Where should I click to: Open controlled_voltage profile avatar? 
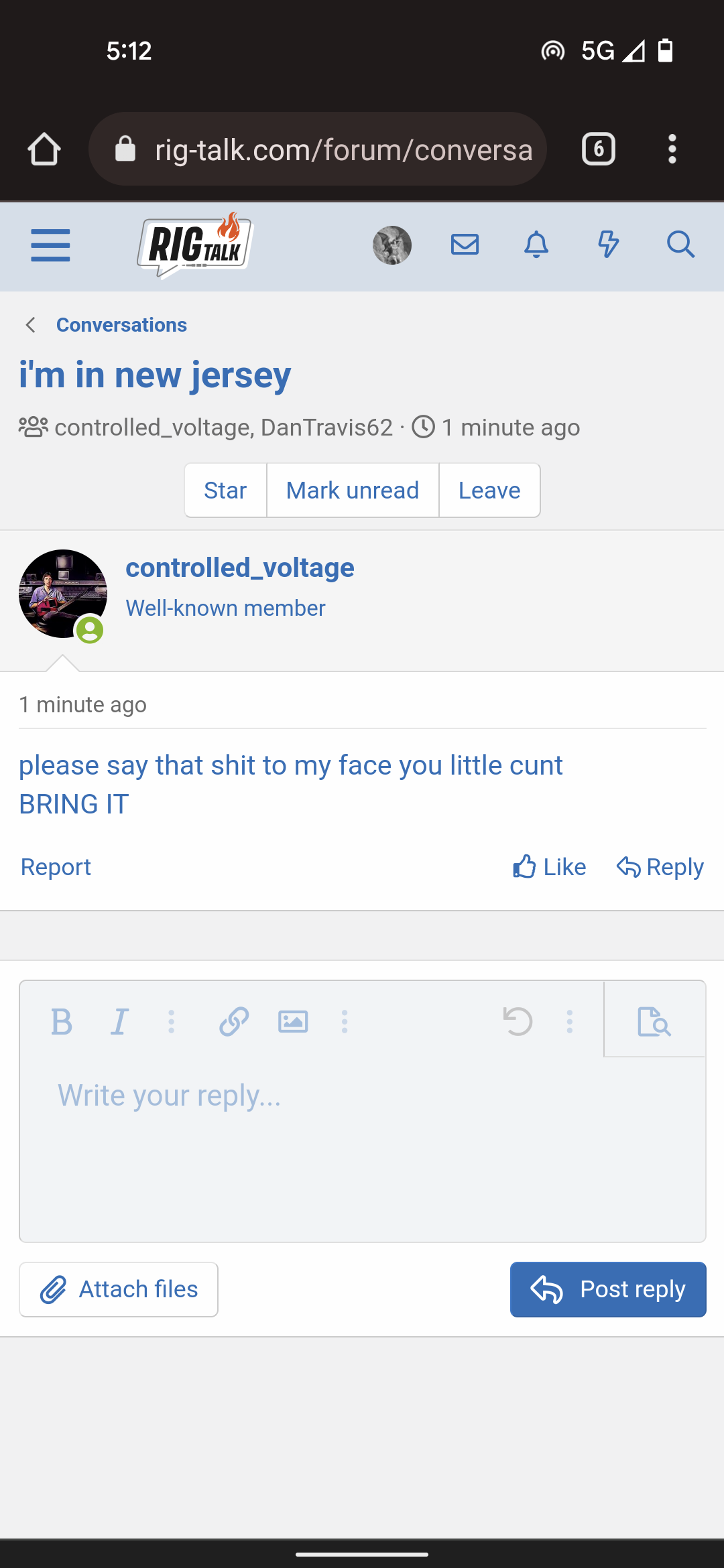tap(62, 594)
